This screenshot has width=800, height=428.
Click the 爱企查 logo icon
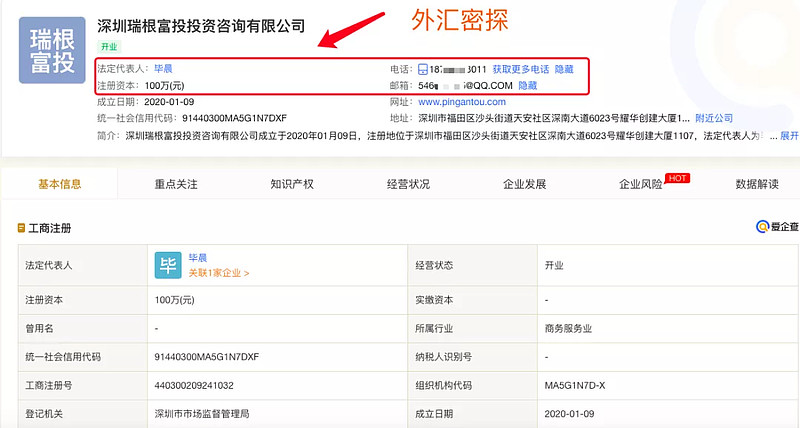(762, 226)
